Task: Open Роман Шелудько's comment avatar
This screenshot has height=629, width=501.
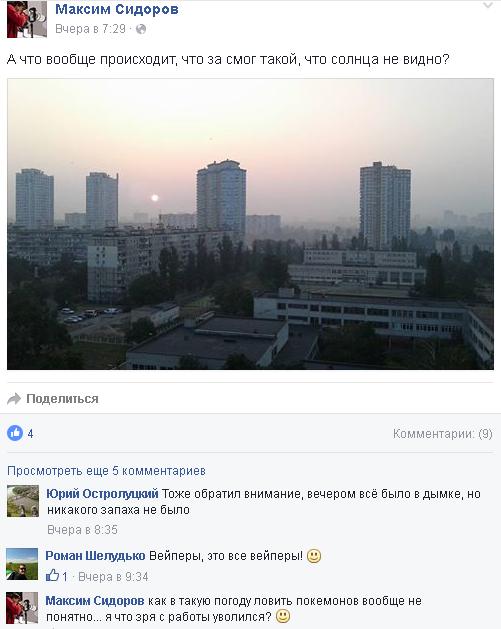Action: (x=22, y=564)
